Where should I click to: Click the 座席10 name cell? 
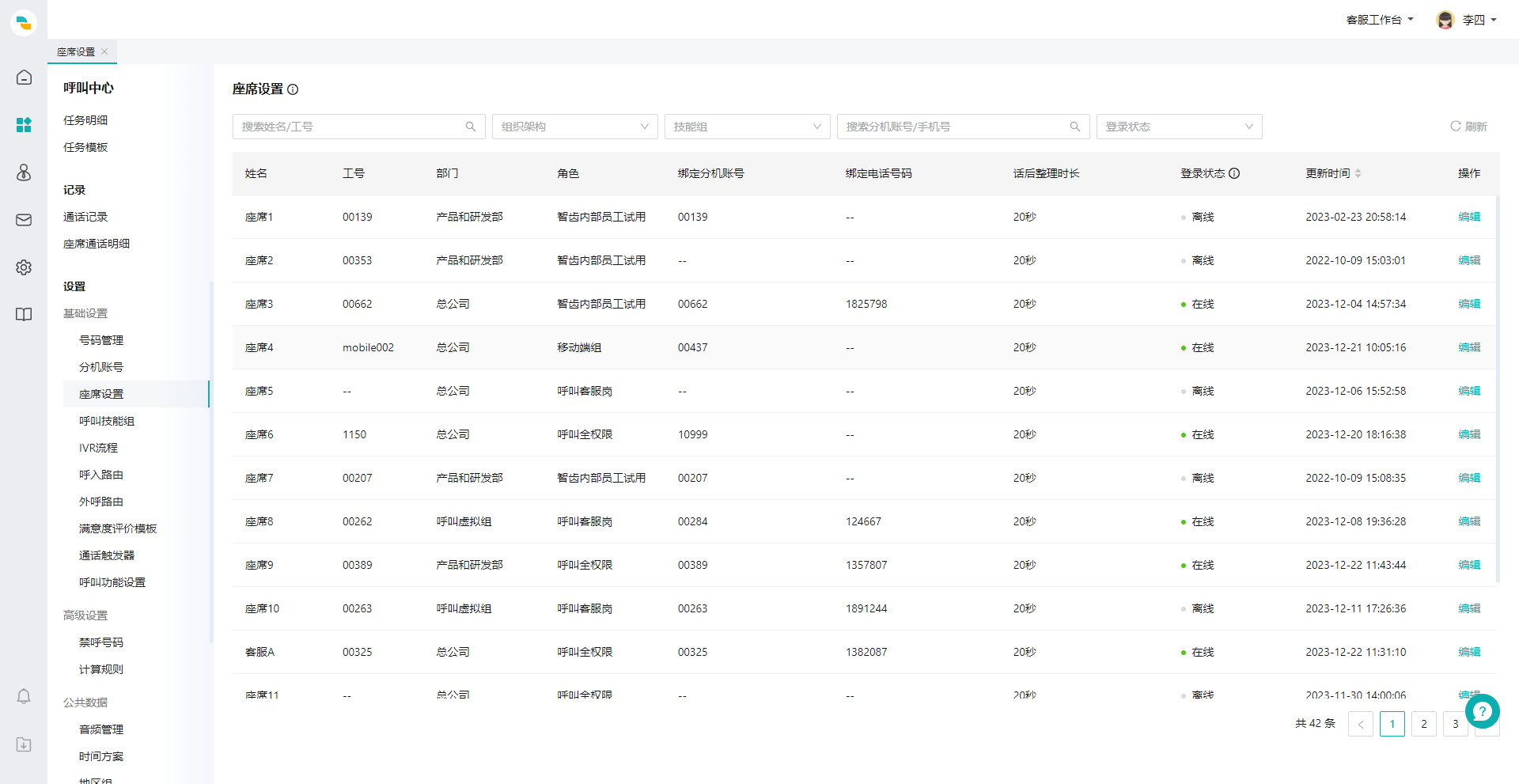point(263,608)
